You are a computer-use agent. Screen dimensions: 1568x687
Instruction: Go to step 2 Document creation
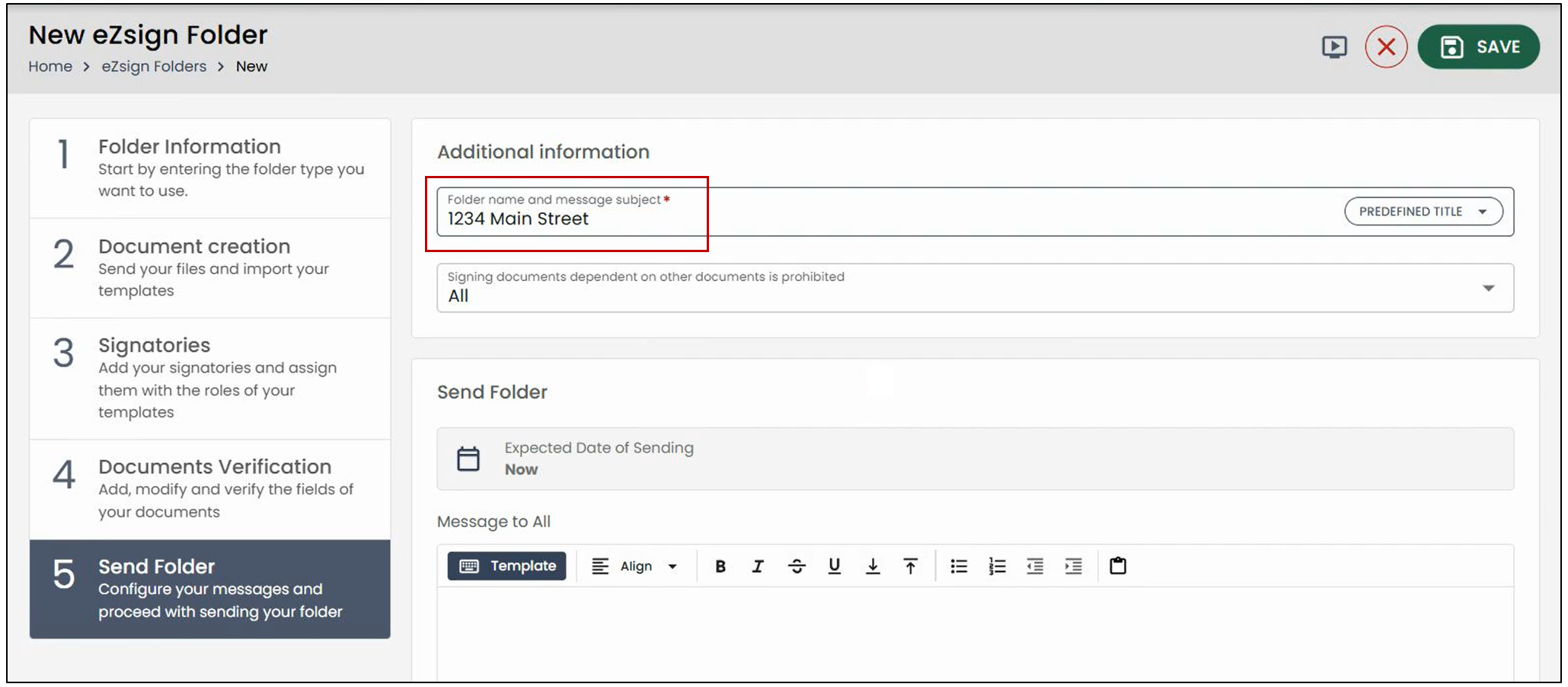[210, 268]
